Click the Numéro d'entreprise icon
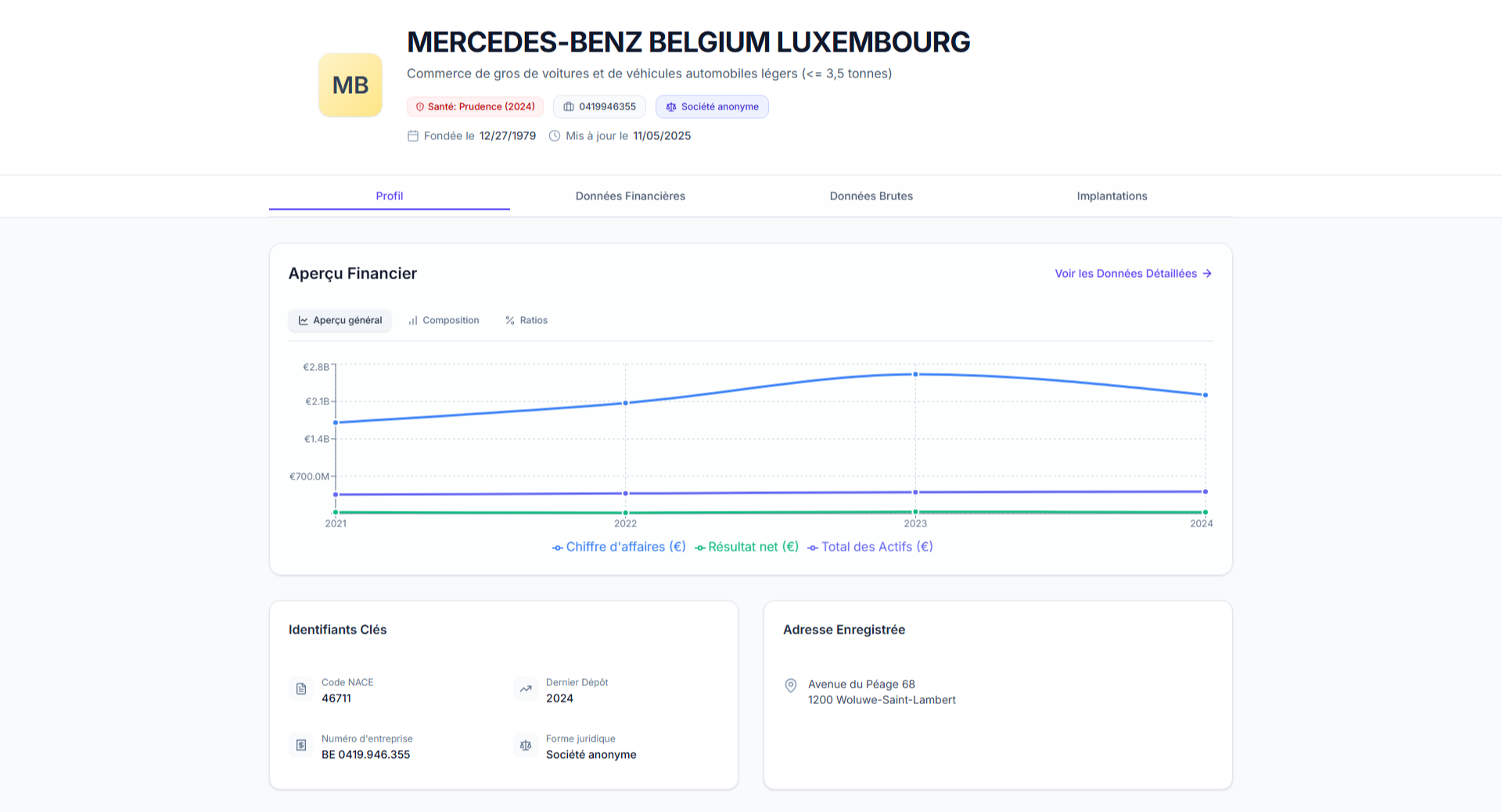The height and width of the screenshot is (812, 1502). pyautogui.click(x=301, y=746)
